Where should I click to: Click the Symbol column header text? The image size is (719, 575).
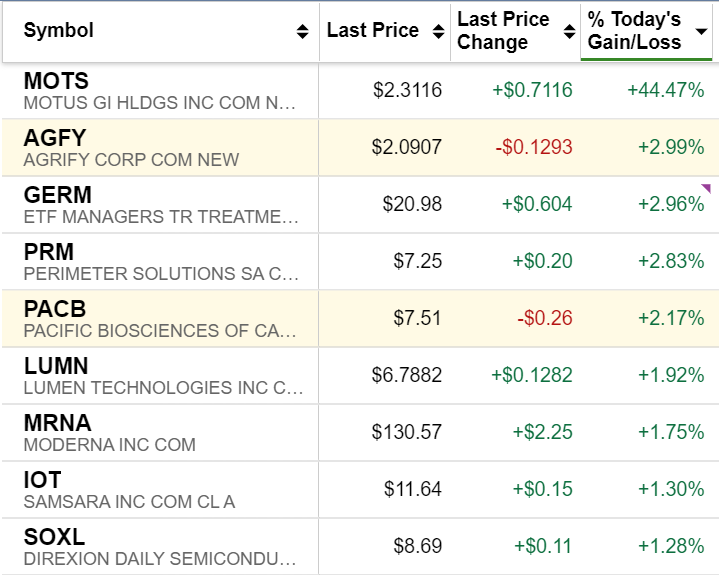click(59, 31)
